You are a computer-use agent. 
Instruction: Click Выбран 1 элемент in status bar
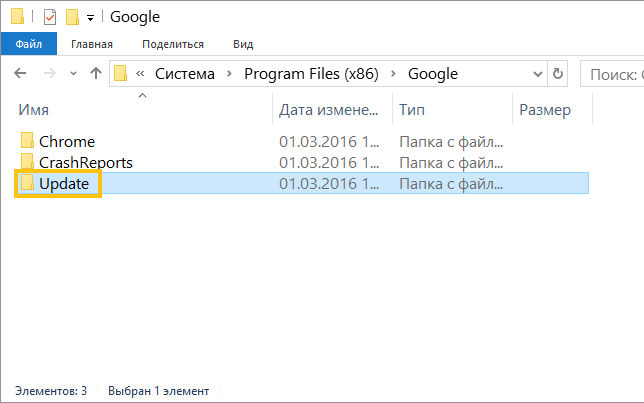[159, 391]
